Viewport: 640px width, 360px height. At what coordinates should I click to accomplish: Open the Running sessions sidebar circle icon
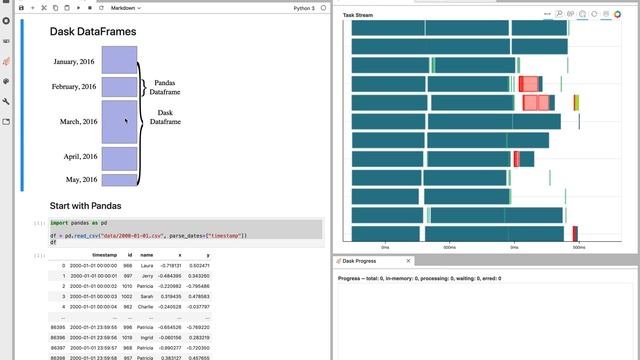[x=6, y=21]
